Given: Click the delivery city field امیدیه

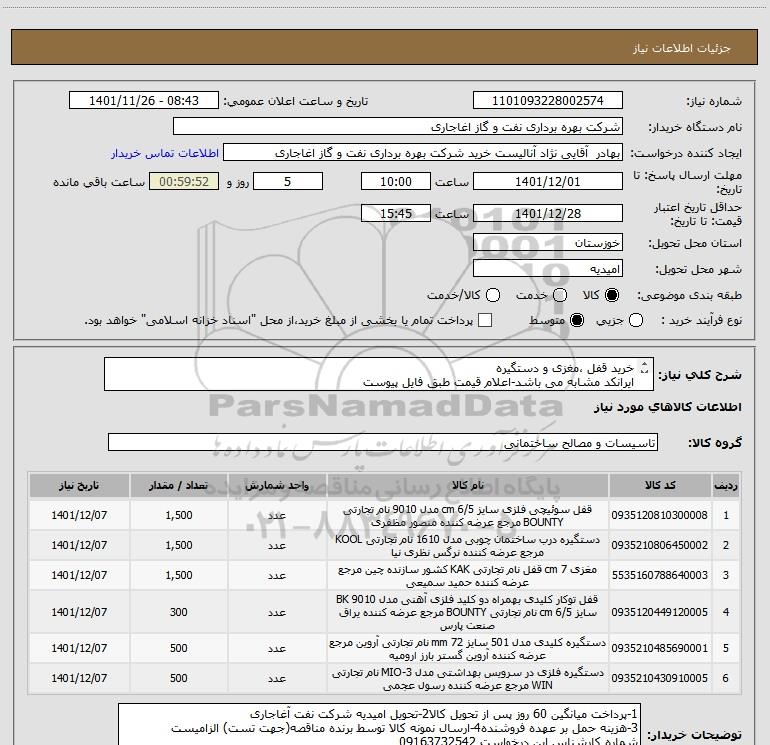Looking at the screenshot, I should point(548,269).
